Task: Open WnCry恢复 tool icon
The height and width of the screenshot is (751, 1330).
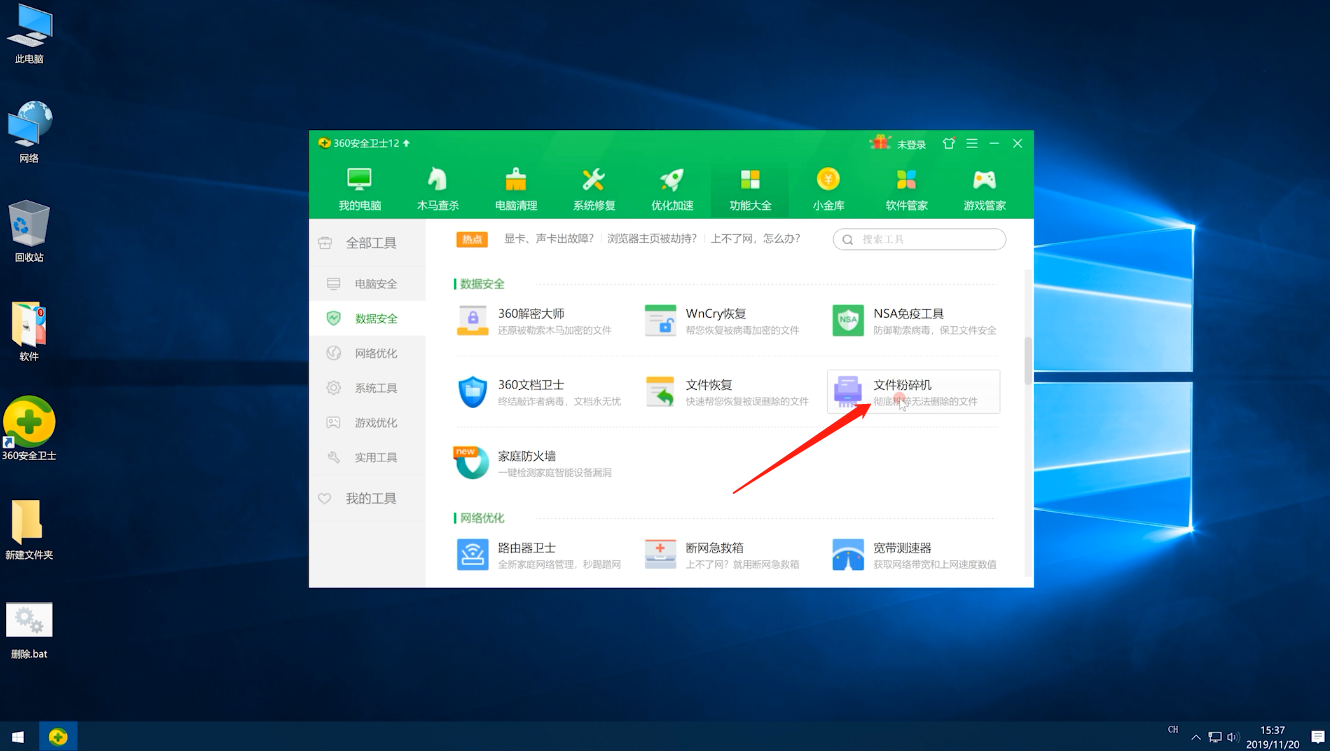Action: pos(661,320)
